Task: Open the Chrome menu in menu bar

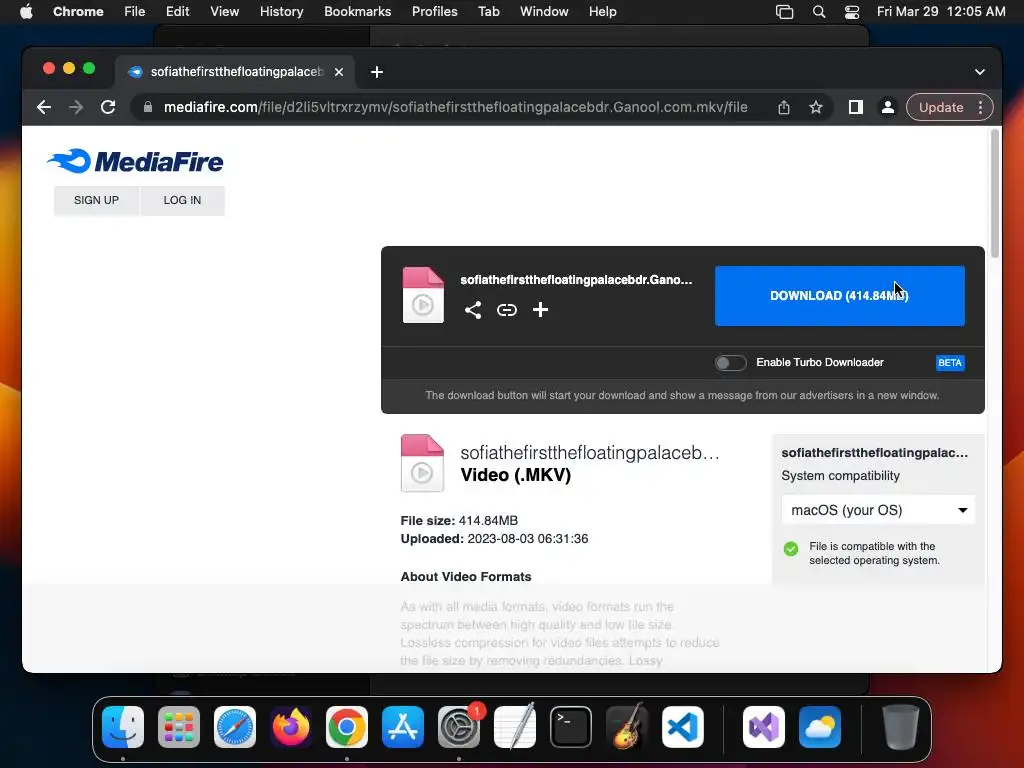Action: click(78, 12)
